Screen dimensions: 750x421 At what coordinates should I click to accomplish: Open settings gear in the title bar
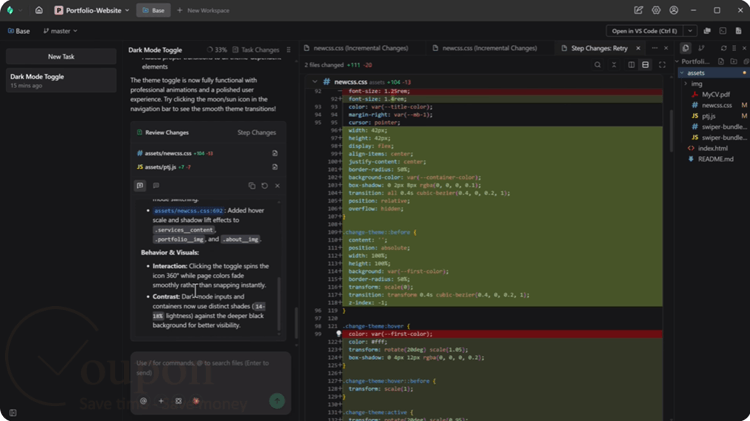[x=656, y=10]
